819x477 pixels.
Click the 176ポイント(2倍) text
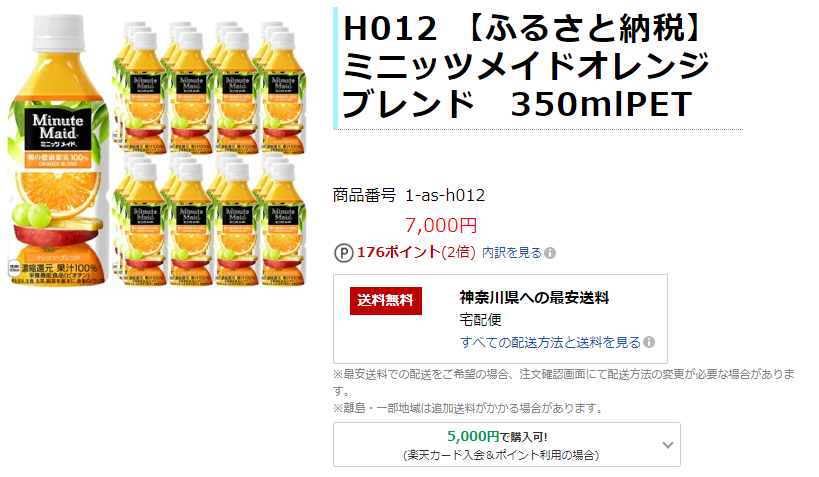(x=416, y=252)
